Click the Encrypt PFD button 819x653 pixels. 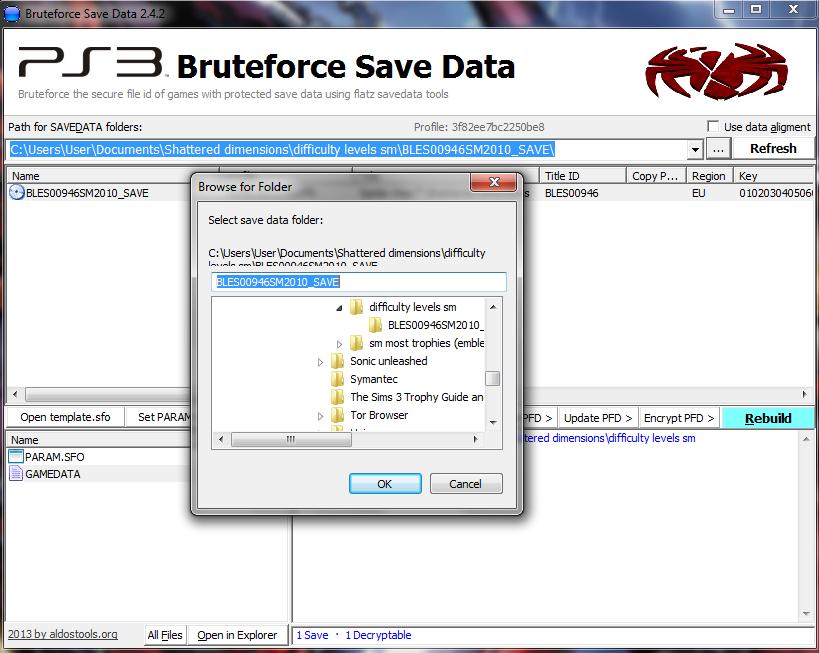tap(679, 418)
